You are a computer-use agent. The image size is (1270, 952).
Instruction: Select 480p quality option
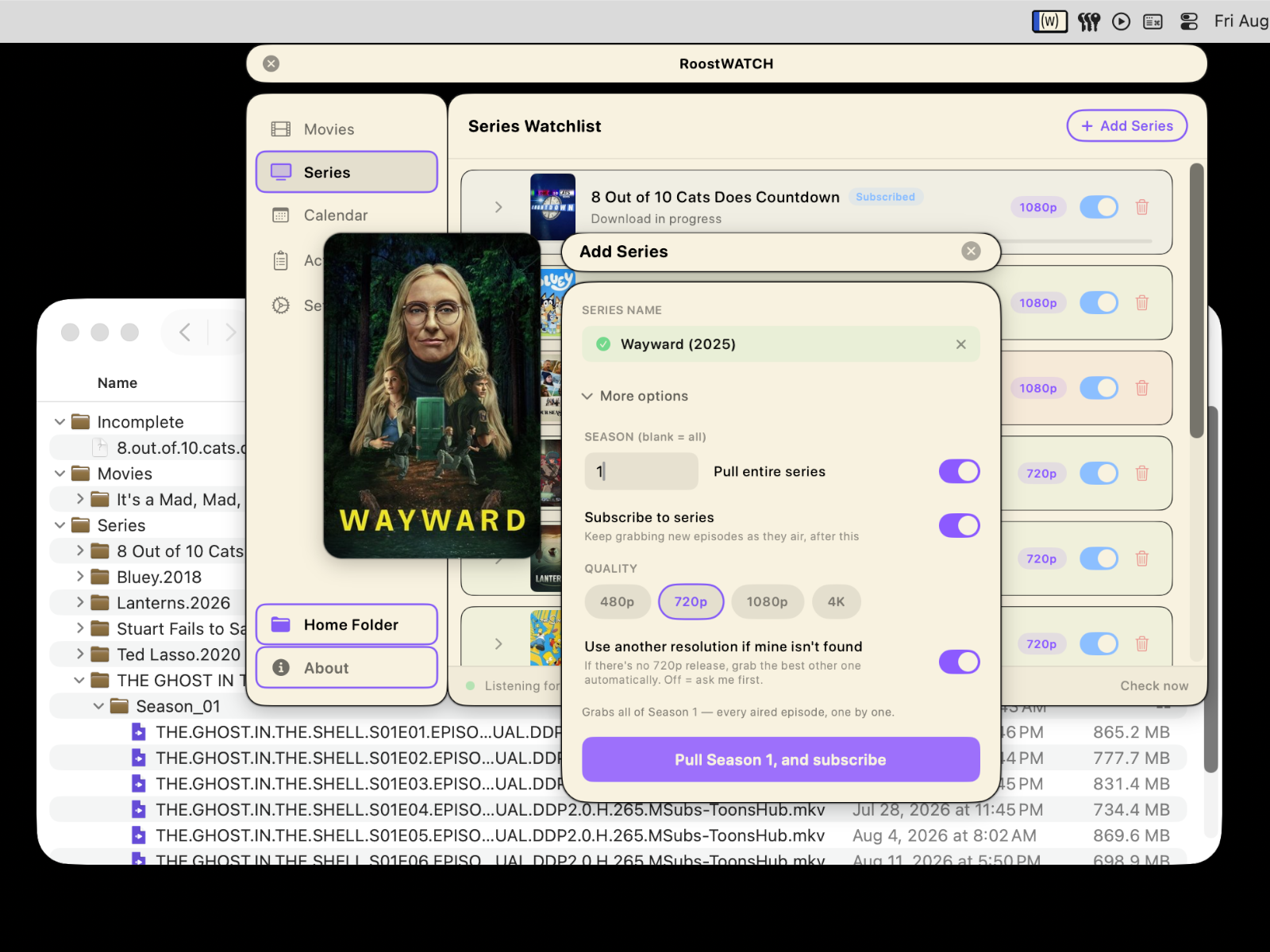click(x=618, y=601)
